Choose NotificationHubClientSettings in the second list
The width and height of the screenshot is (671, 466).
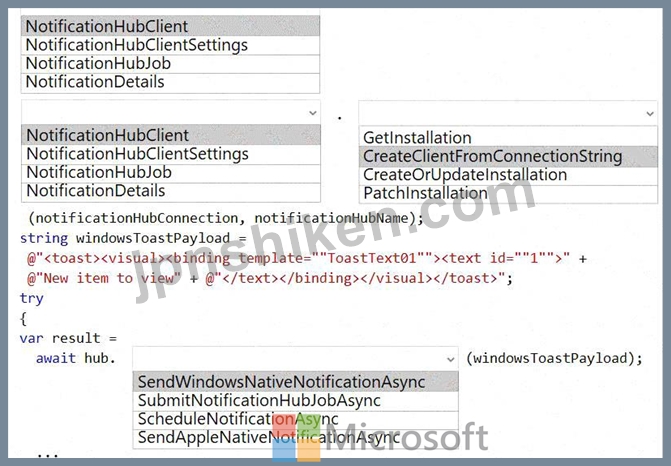point(171,154)
